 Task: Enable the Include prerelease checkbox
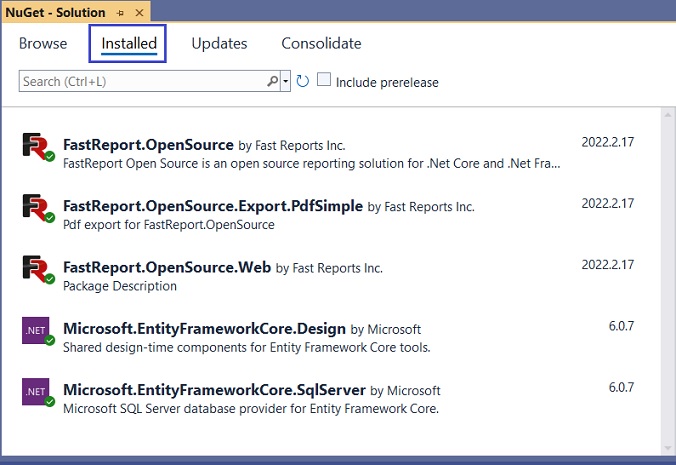pos(324,80)
